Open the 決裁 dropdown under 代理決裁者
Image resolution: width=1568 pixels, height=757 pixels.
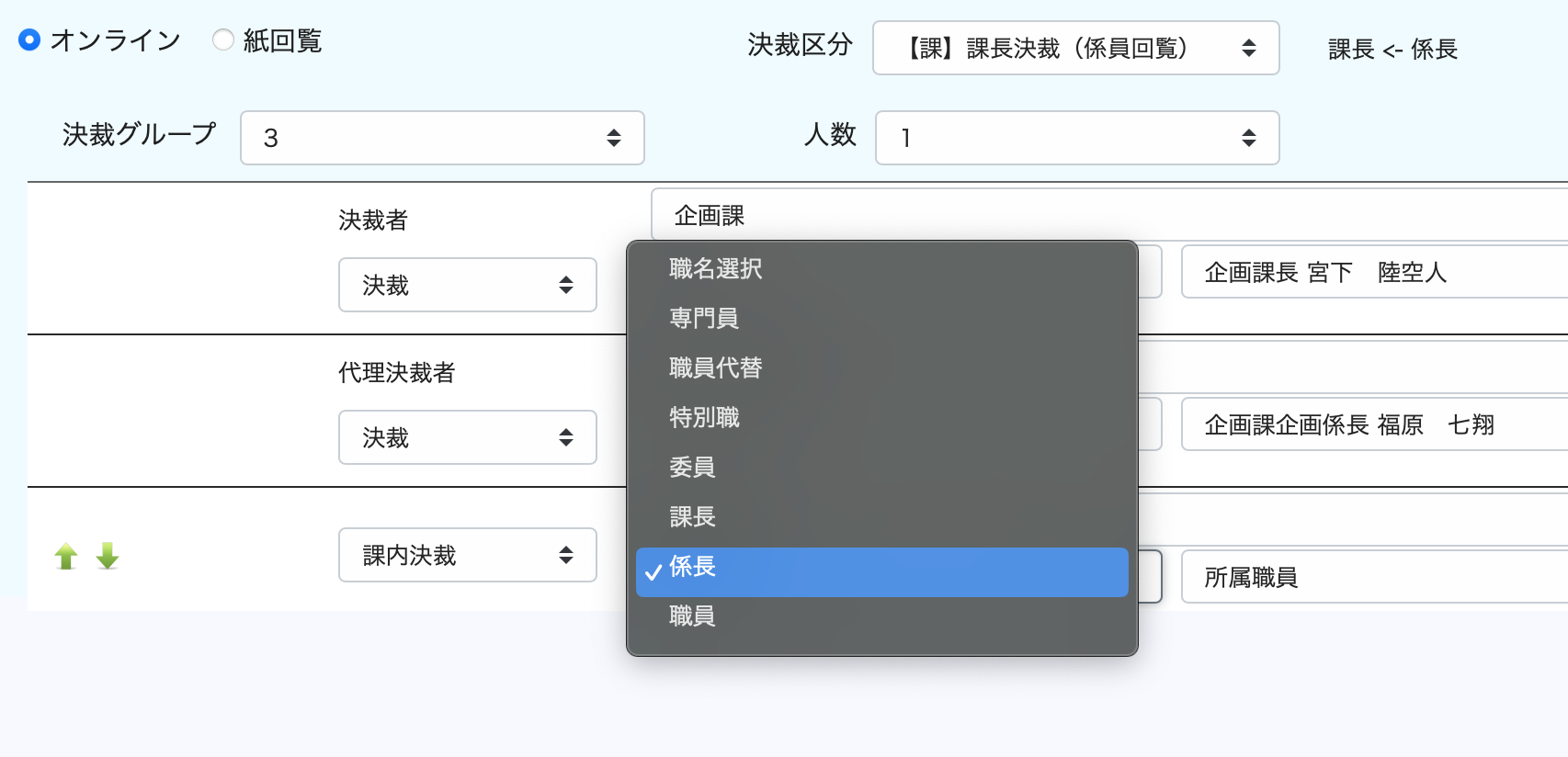467,437
